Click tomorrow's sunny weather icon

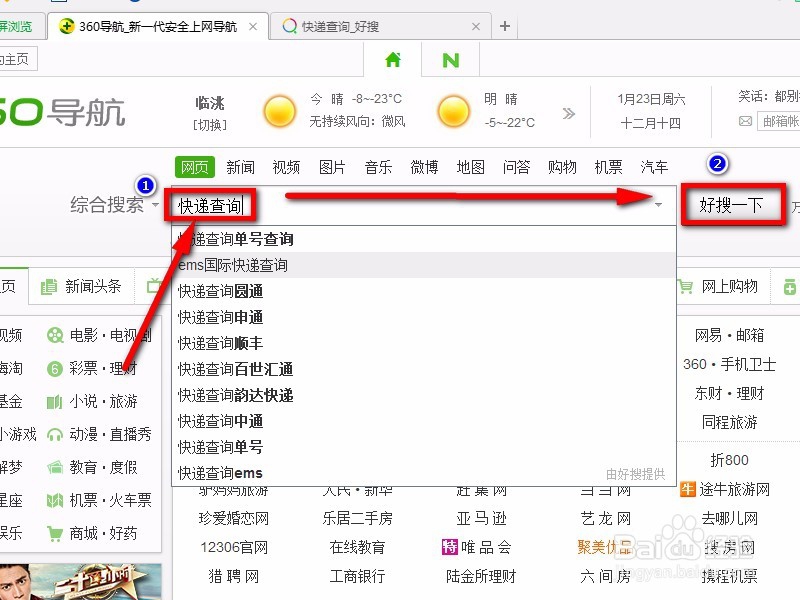click(453, 111)
